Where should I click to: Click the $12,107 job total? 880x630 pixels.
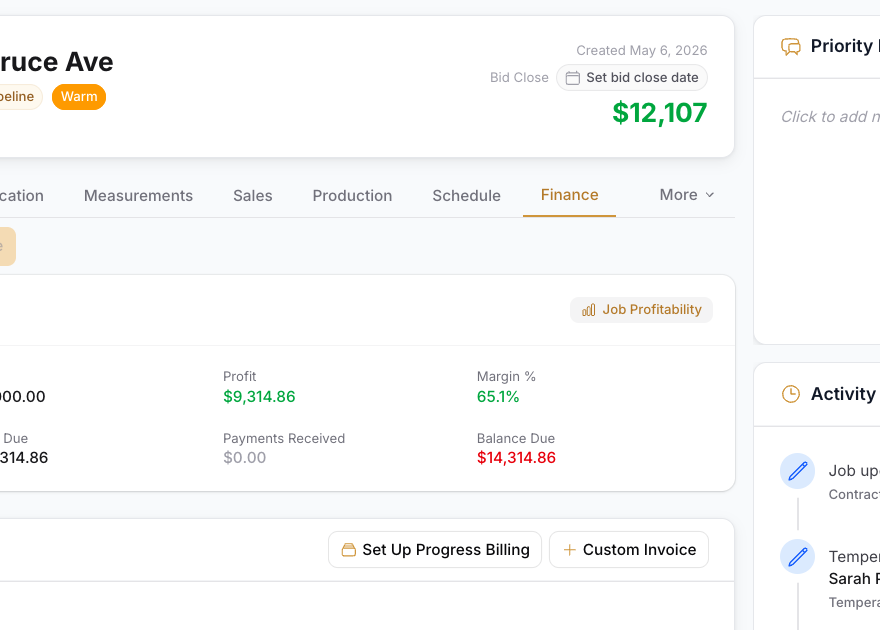659,113
